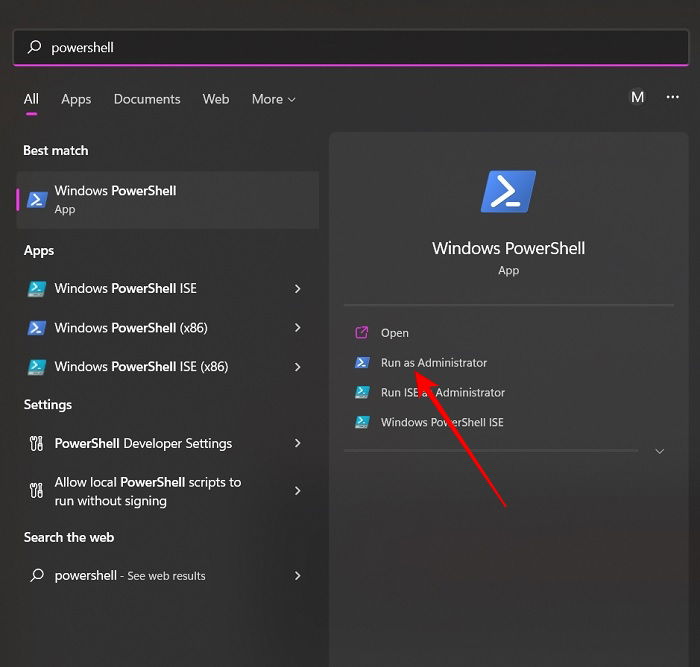Open the More filter dropdown
The width and height of the screenshot is (700, 667).
273,99
